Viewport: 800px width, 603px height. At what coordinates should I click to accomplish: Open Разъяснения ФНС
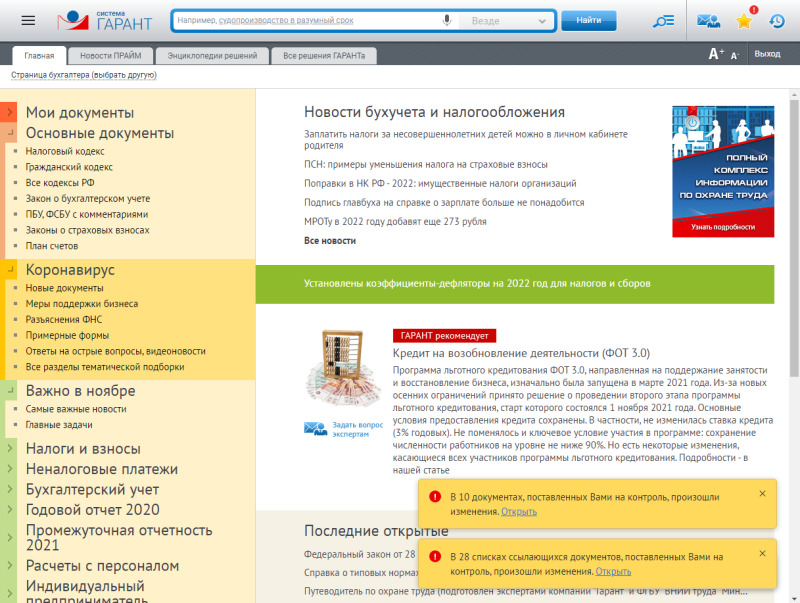coord(64,319)
